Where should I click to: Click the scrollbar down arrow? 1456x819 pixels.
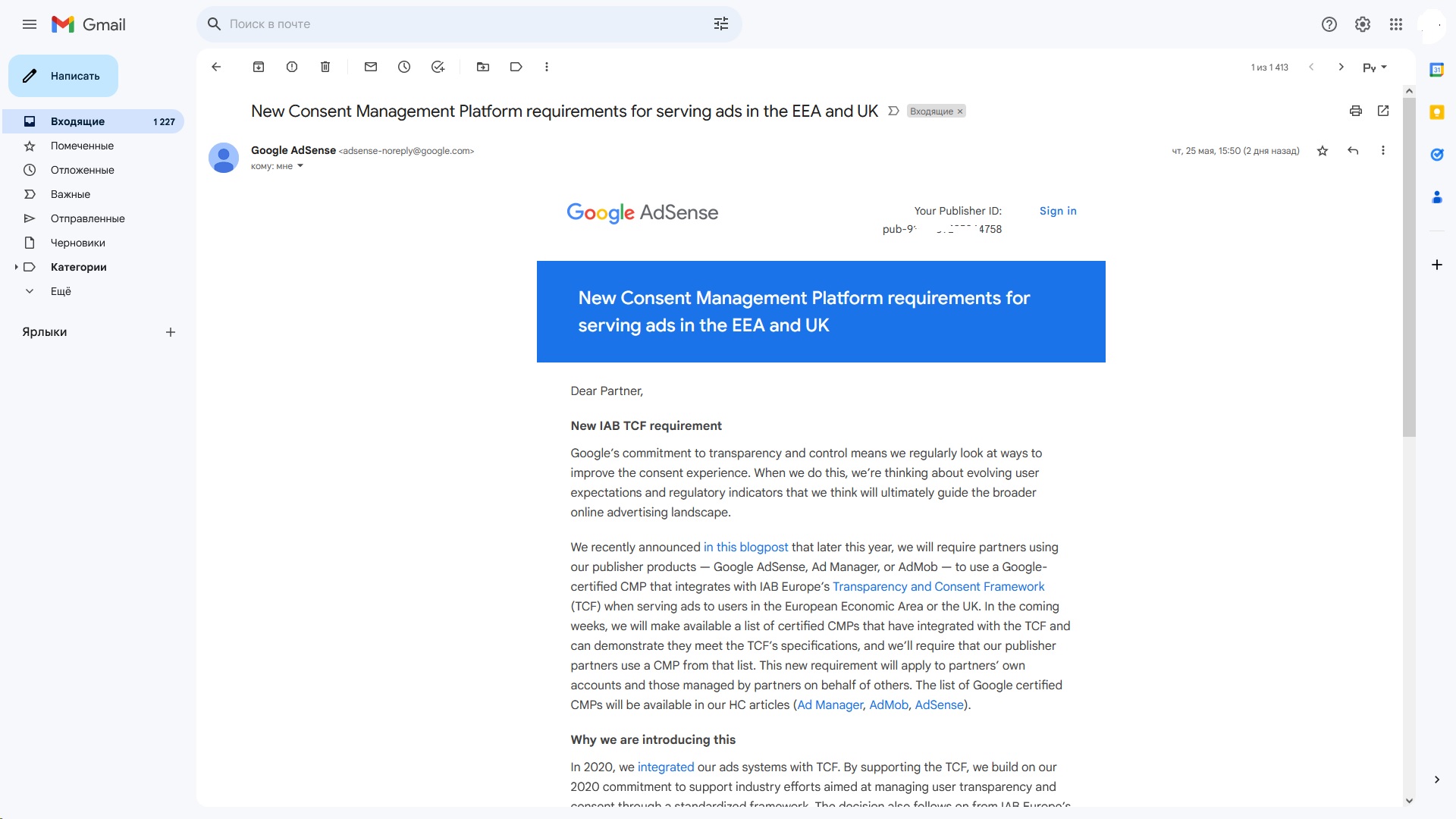[x=1409, y=801]
